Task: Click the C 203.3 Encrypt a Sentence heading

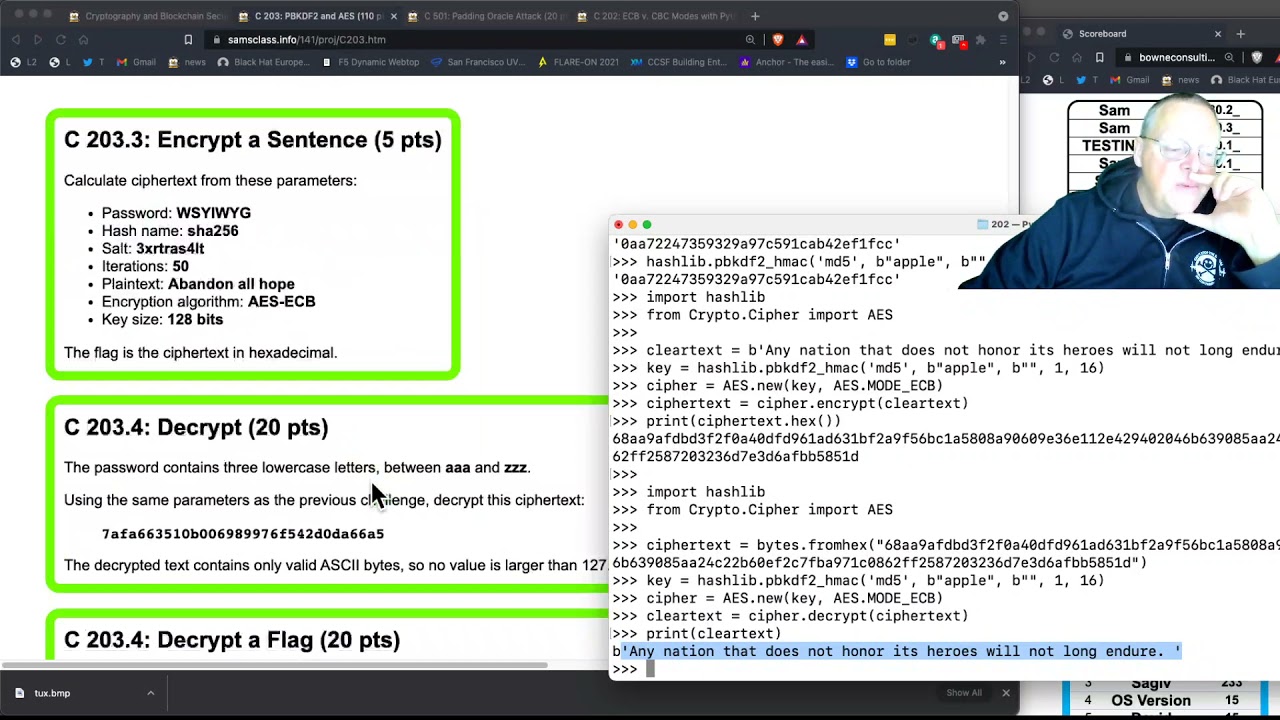Action: (253, 140)
